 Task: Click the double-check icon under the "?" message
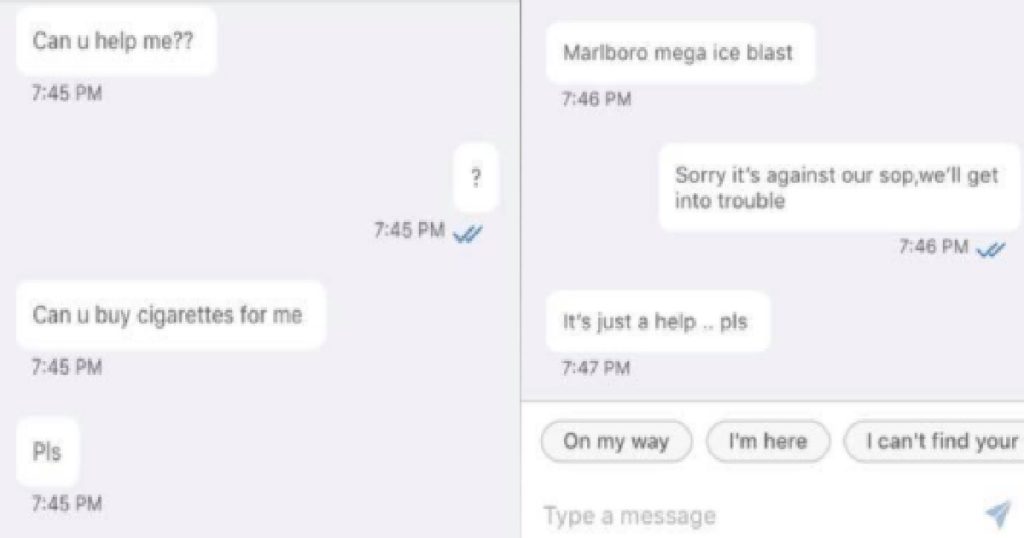pyautogui.click(x=468, y=233)
